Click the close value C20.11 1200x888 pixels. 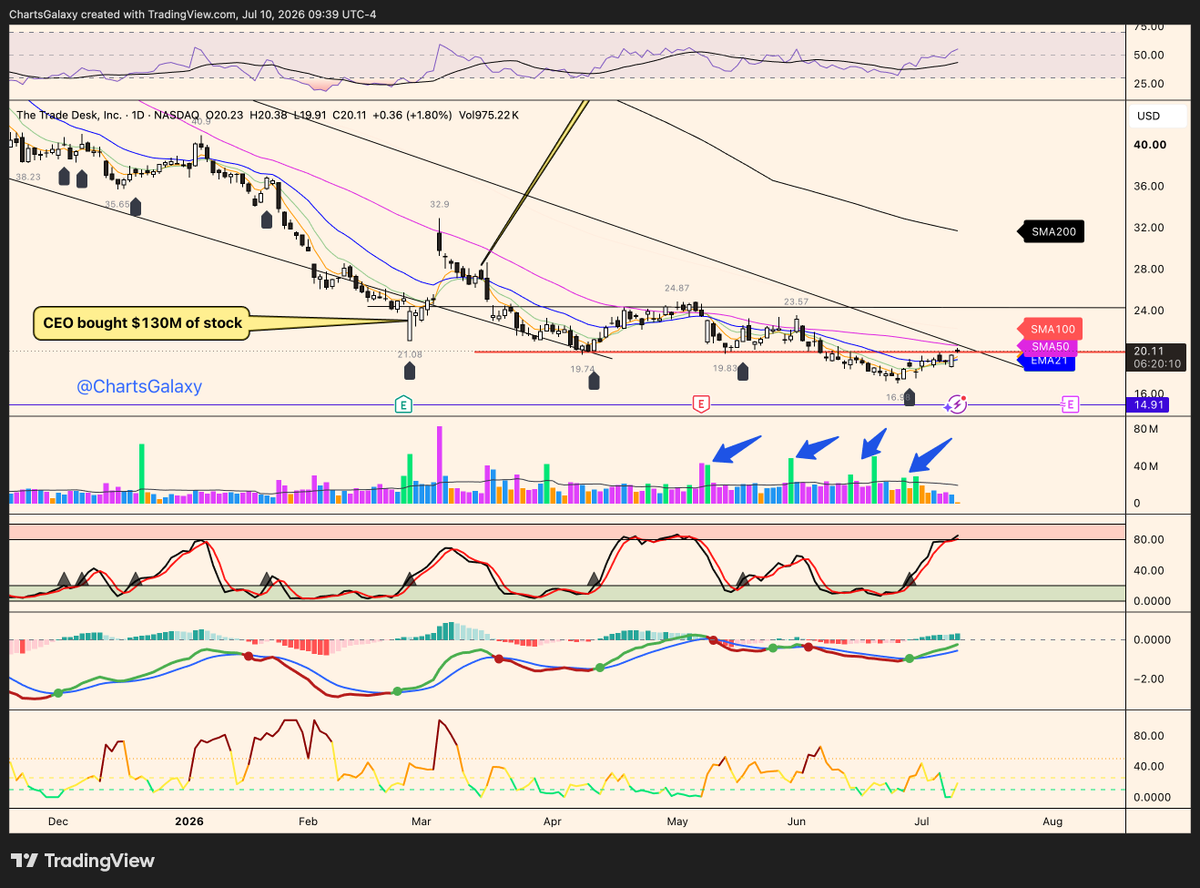tap(350, 115)
